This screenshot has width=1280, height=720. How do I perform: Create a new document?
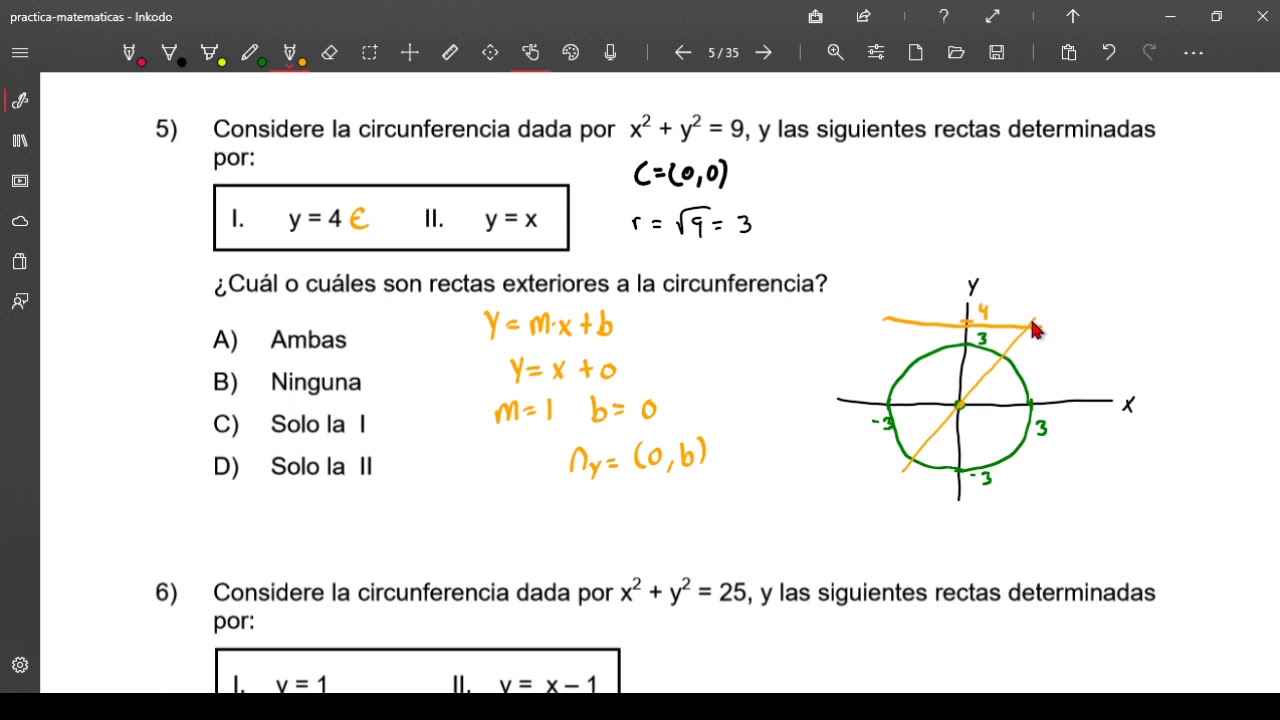point(916,53)
